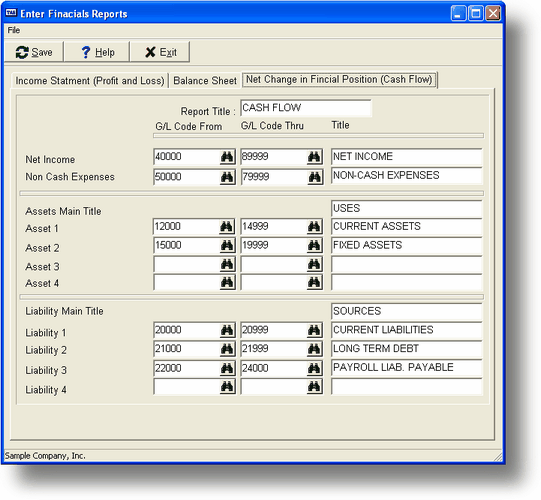Click binoculars next to Non Cash Expenses 50000
The image size is (541, 500).
click(227, 177)
